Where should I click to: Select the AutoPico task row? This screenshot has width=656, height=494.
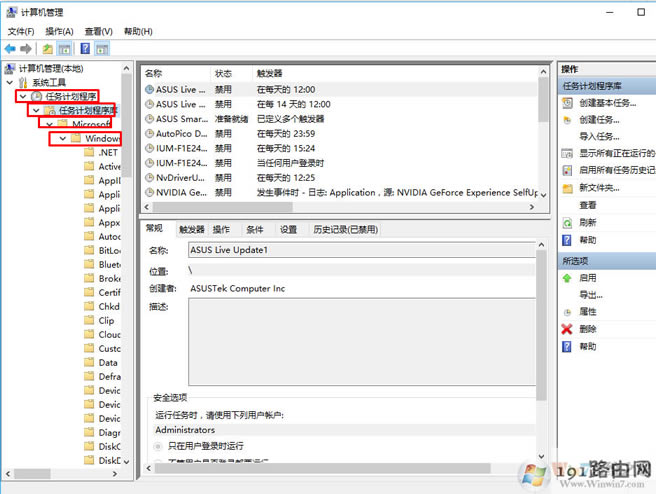[180, 133]
